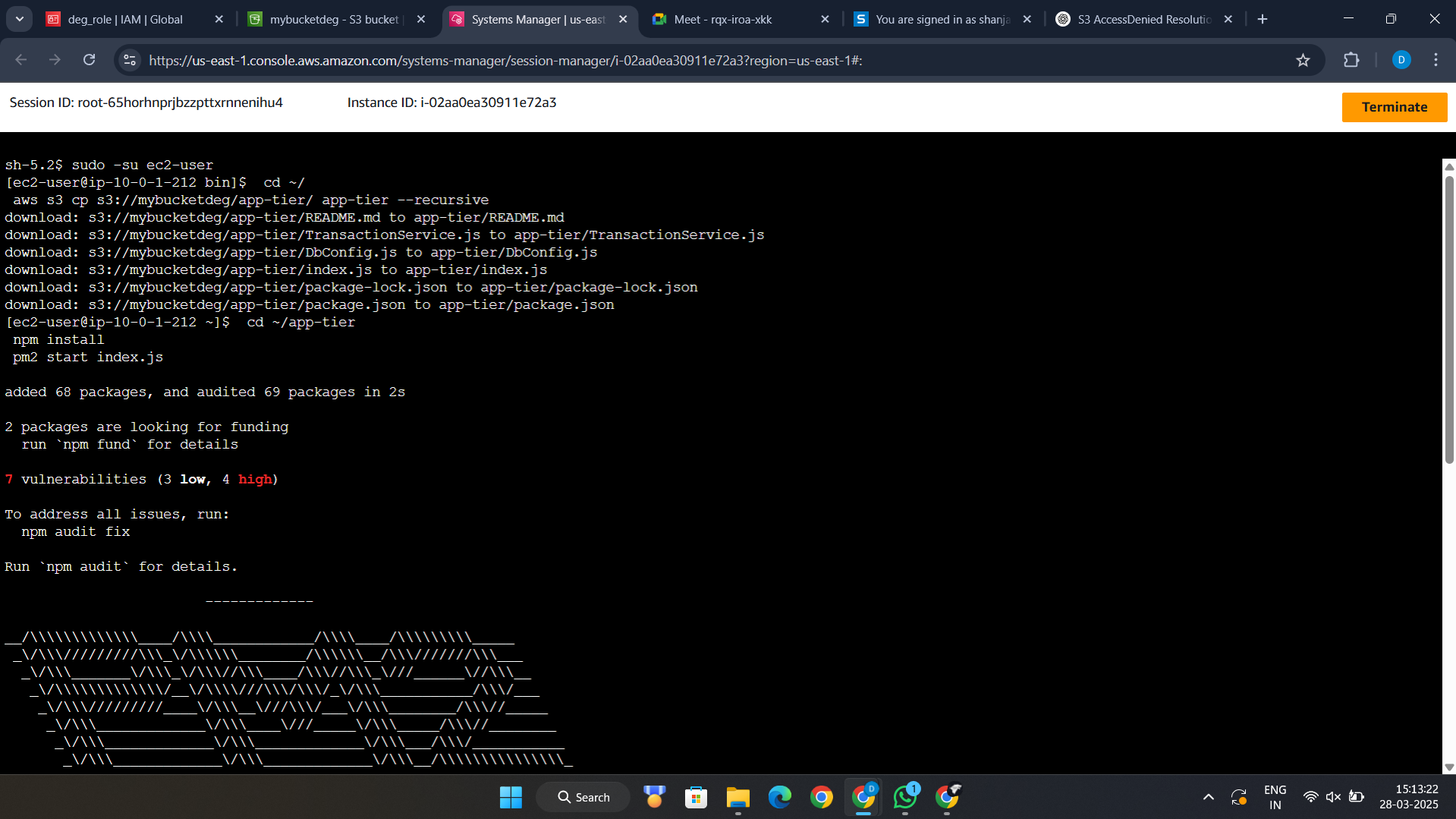Expand the tab search dropdown

20,20
